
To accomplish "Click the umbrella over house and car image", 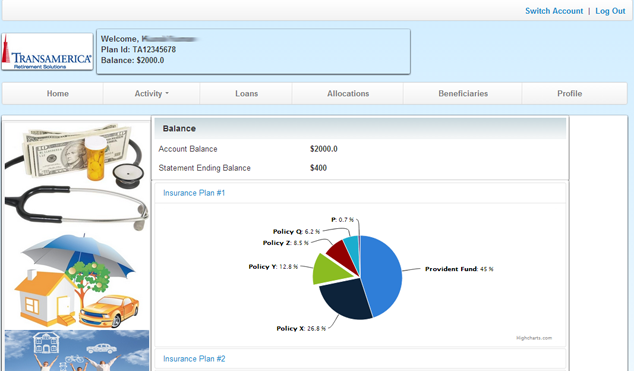I will click(x=77, y=280).
